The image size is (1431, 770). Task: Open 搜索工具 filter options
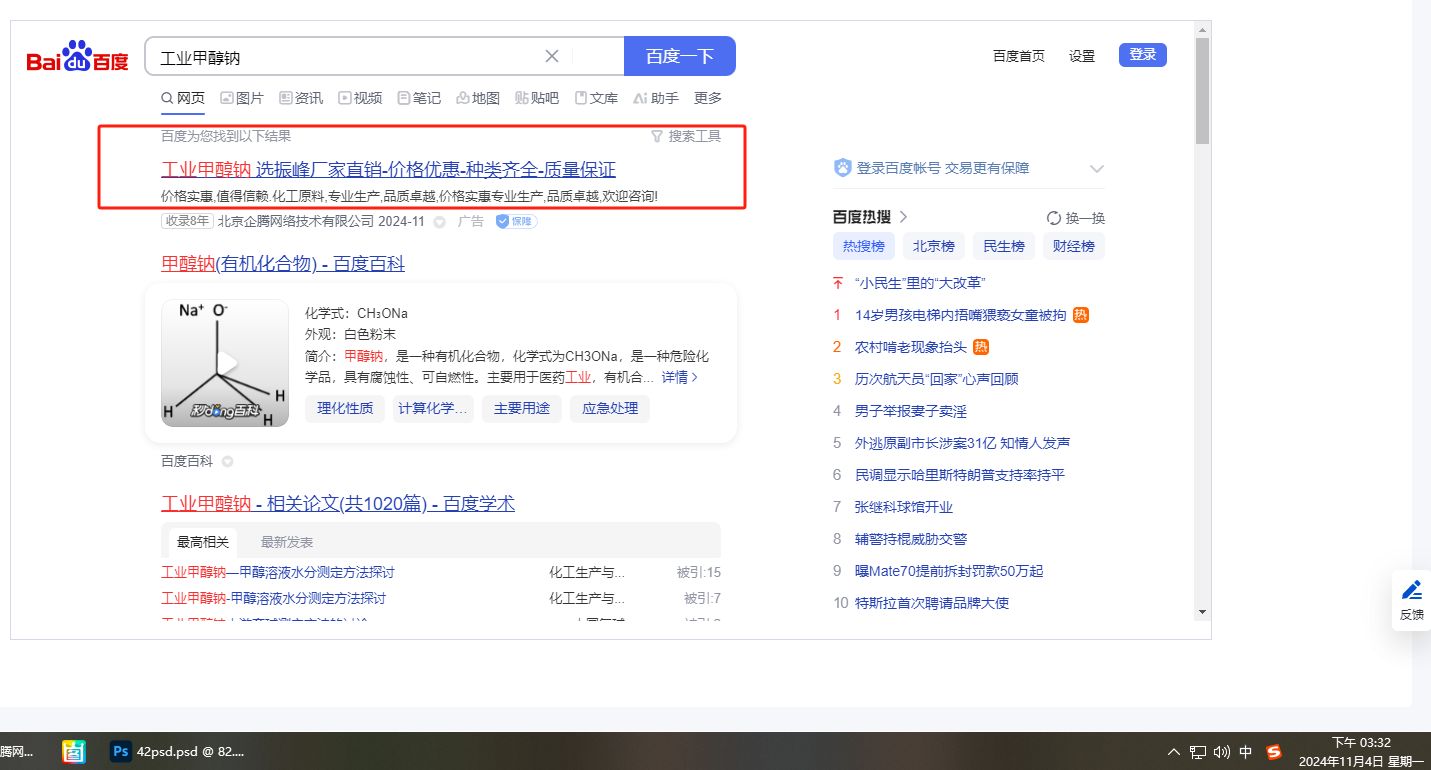point(685,136)
